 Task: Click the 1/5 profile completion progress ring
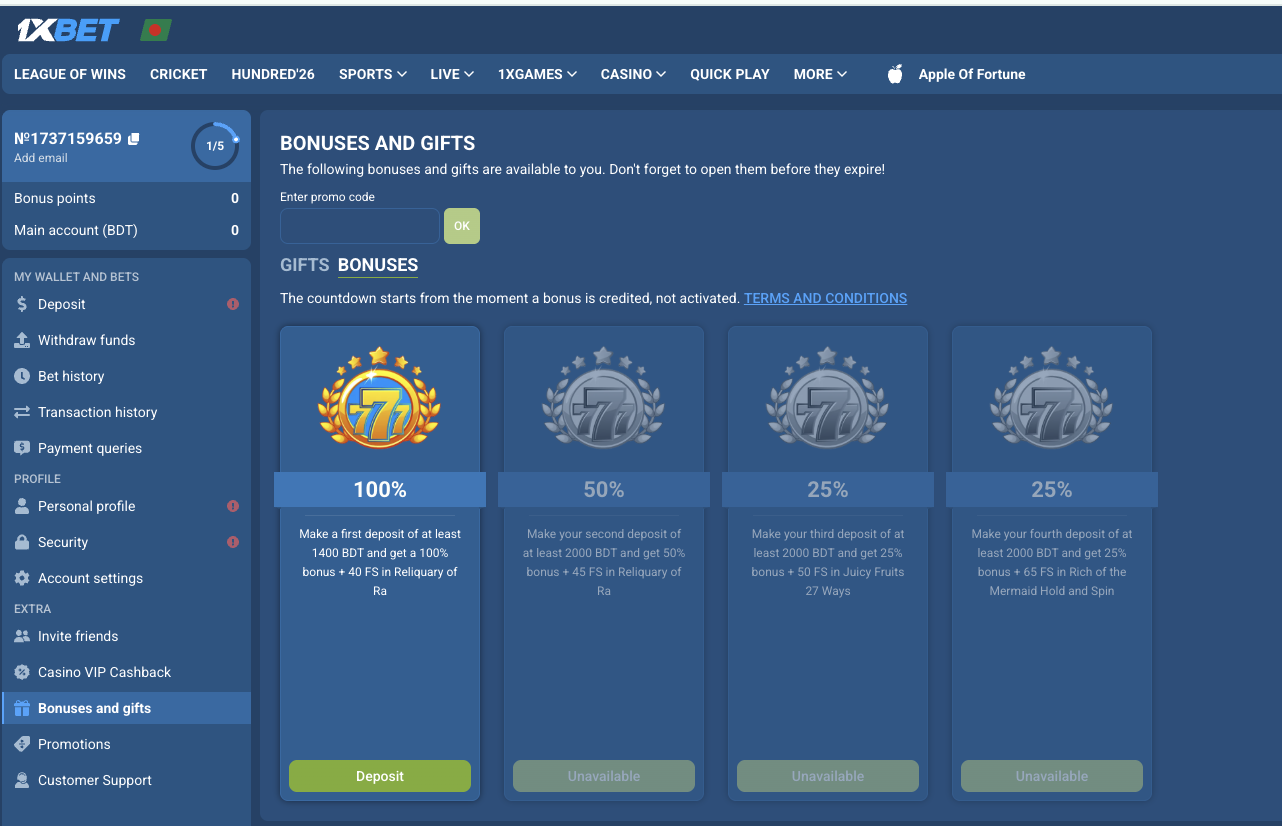215,146
